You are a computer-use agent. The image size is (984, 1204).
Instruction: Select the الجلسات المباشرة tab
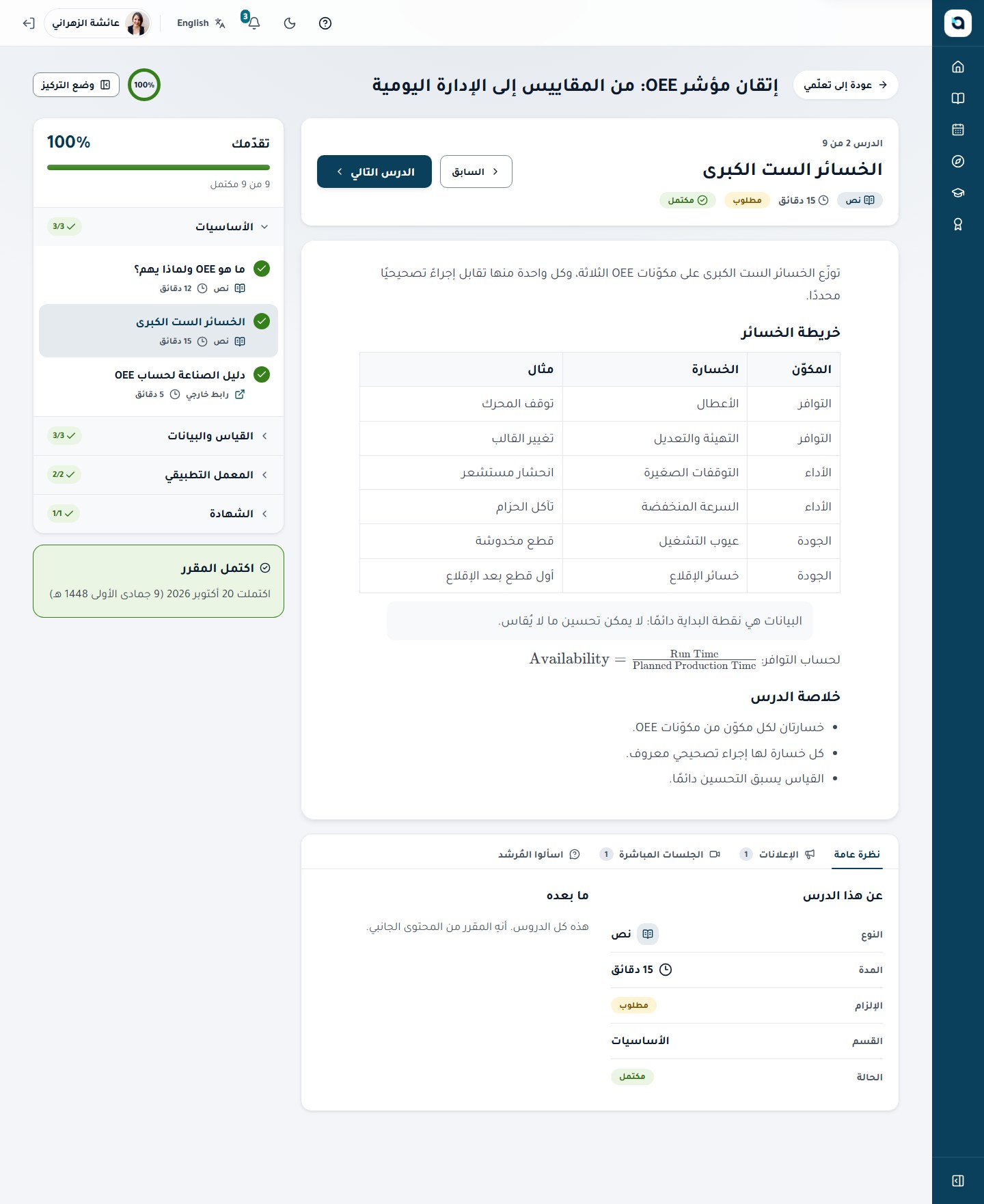click(659, 854)
